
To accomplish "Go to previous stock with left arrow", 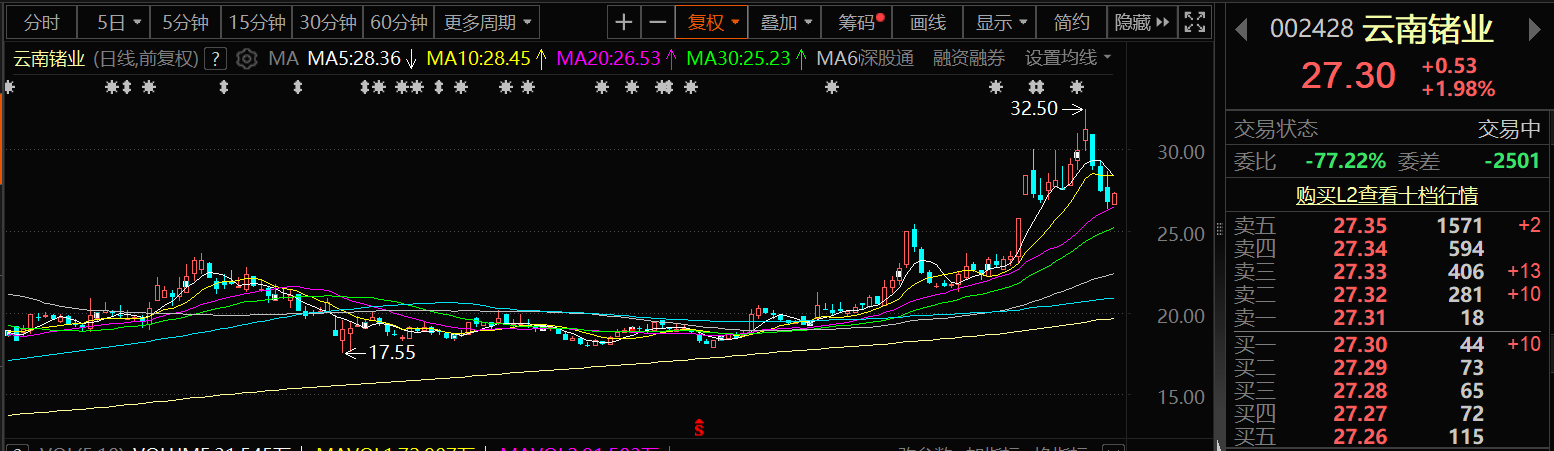I will coord(1241,31).
